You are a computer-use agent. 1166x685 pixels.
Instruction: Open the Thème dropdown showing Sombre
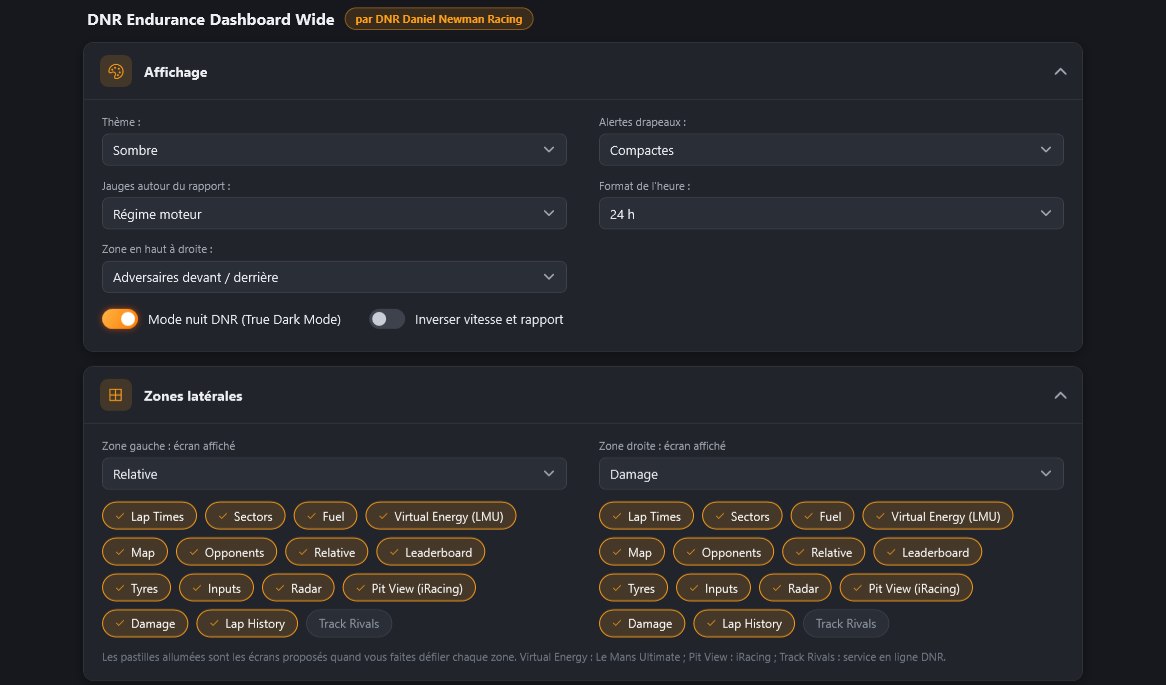point(334,149)
